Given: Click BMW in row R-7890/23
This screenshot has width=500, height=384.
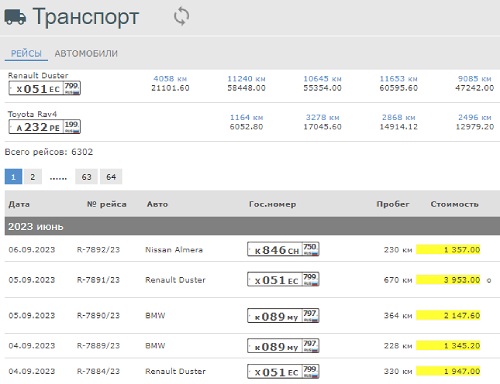Looking at the screenshot, I should pyautogui.click(x=155, y=315).
